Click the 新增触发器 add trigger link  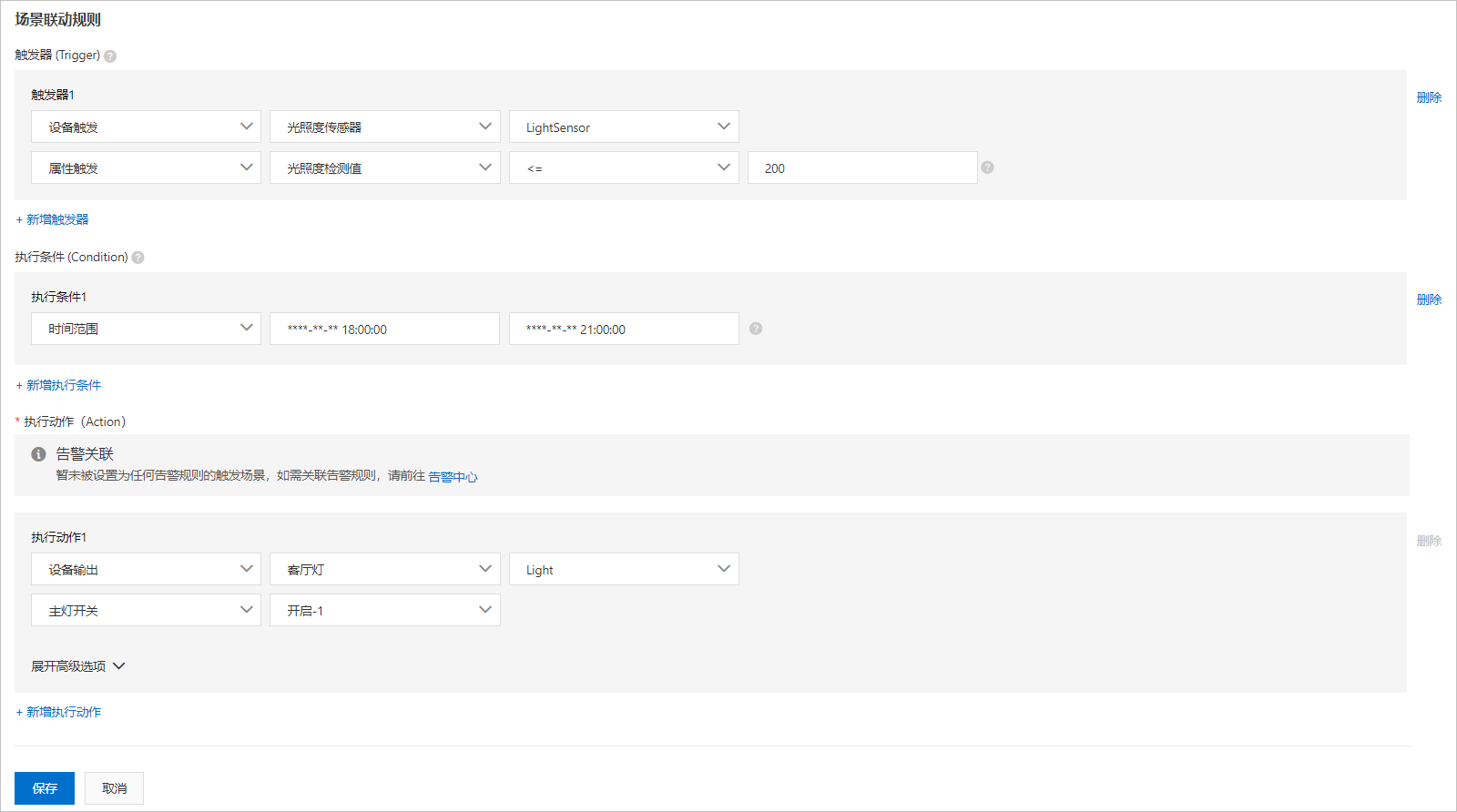pyautogui.click(x=52, y=219)
